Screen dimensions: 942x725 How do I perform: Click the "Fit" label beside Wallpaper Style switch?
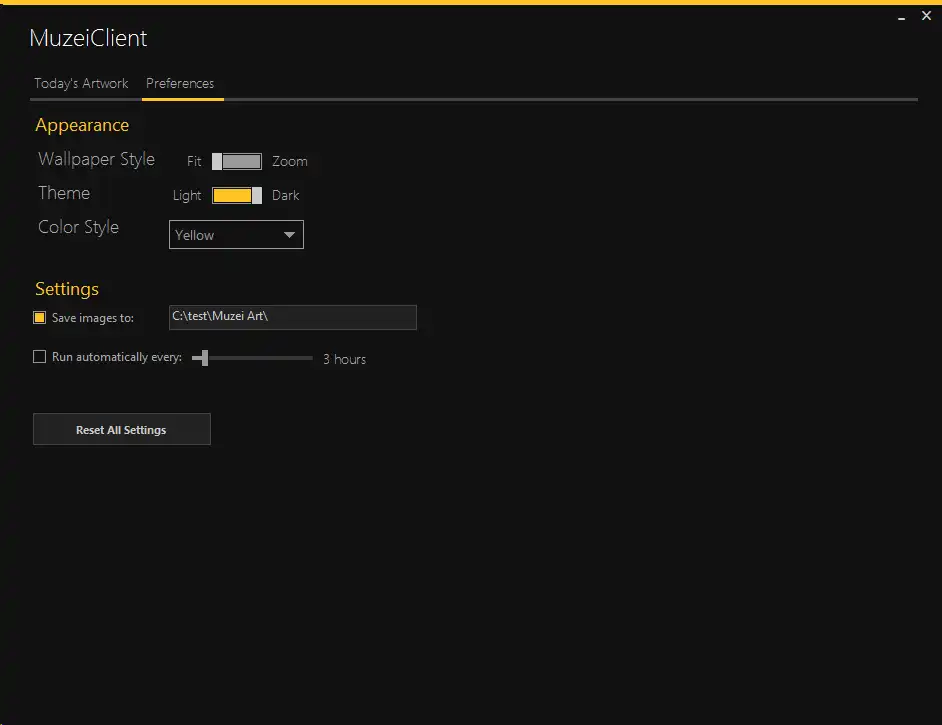[x=194, y=162]
